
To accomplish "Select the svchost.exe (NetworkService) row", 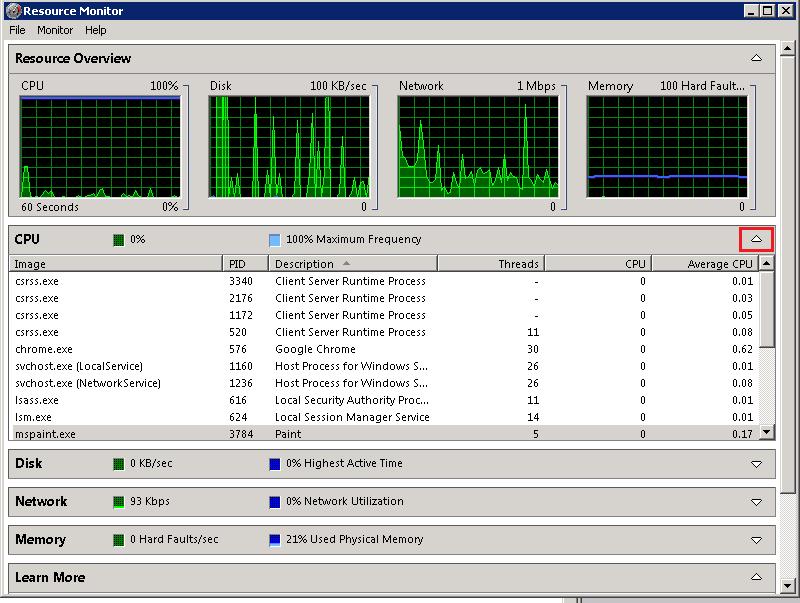I will pos(384,383).
